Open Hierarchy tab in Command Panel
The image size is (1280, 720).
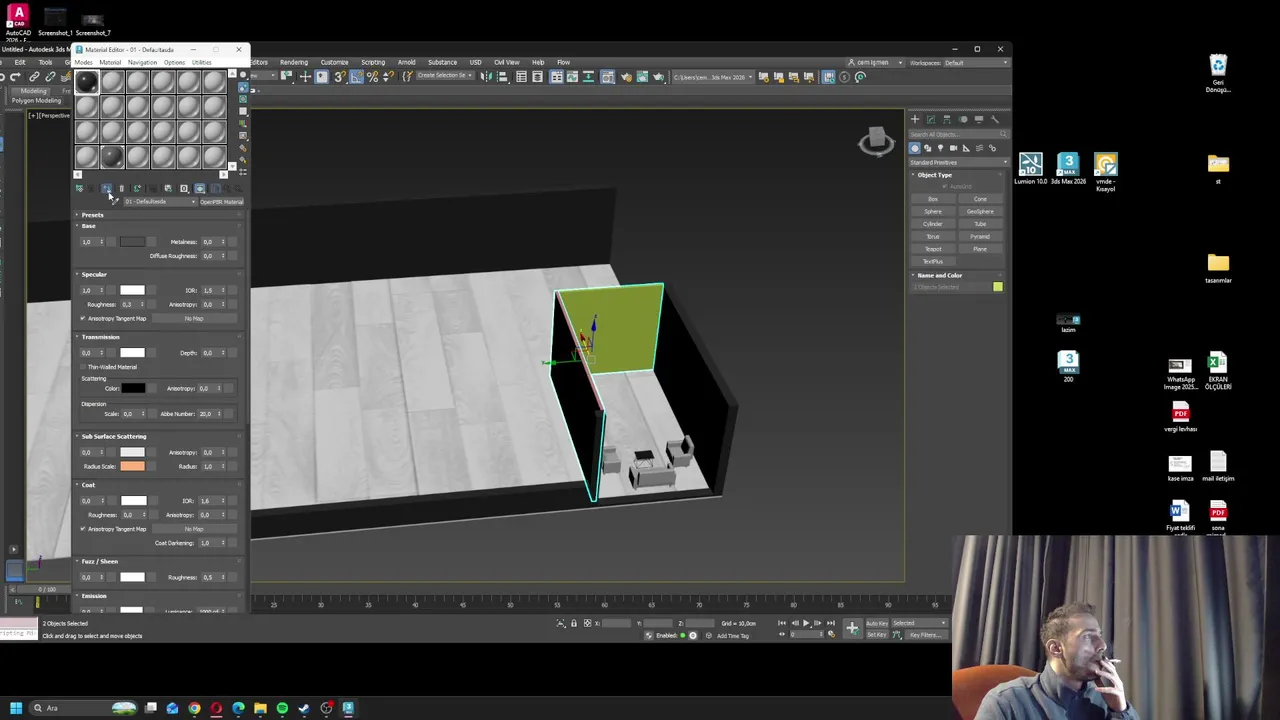click(946, 119)
